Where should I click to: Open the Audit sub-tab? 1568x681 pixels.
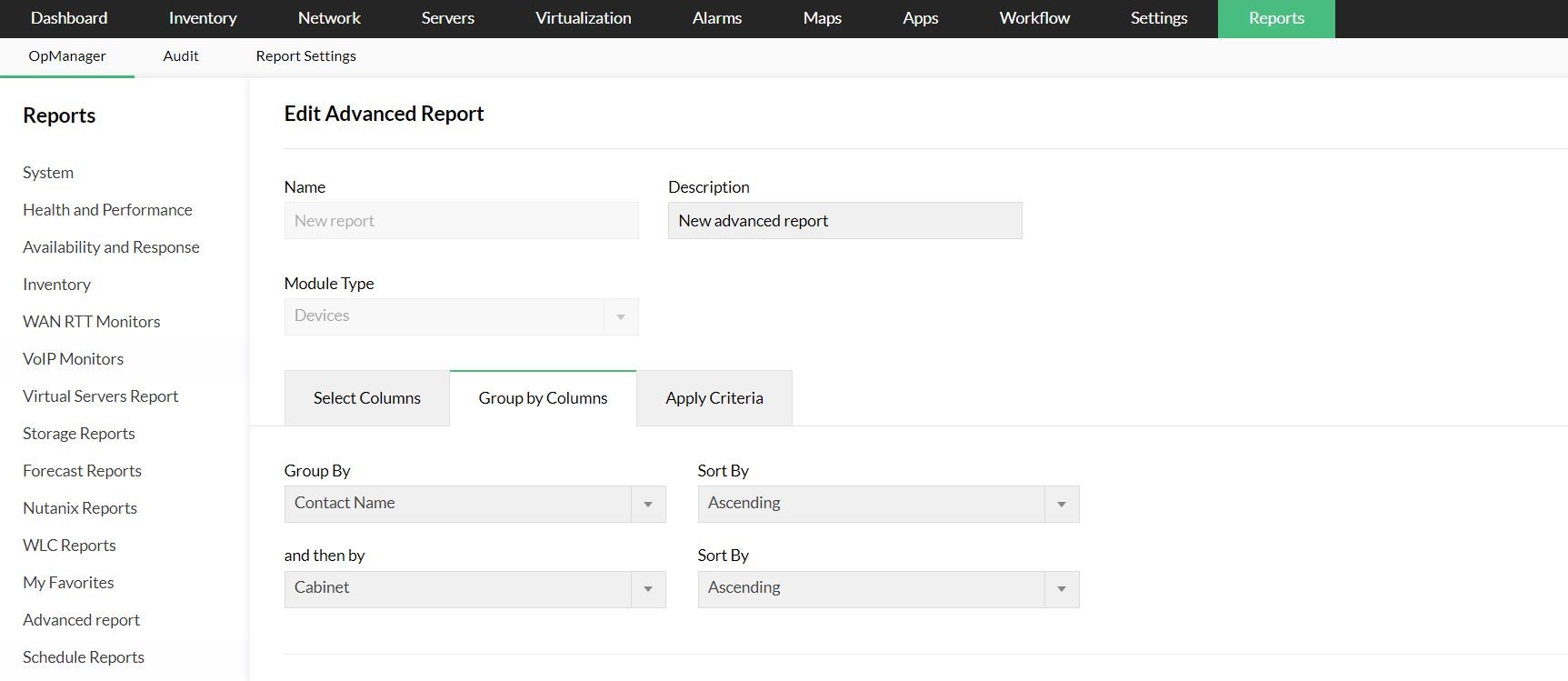[x=181, y=56]
